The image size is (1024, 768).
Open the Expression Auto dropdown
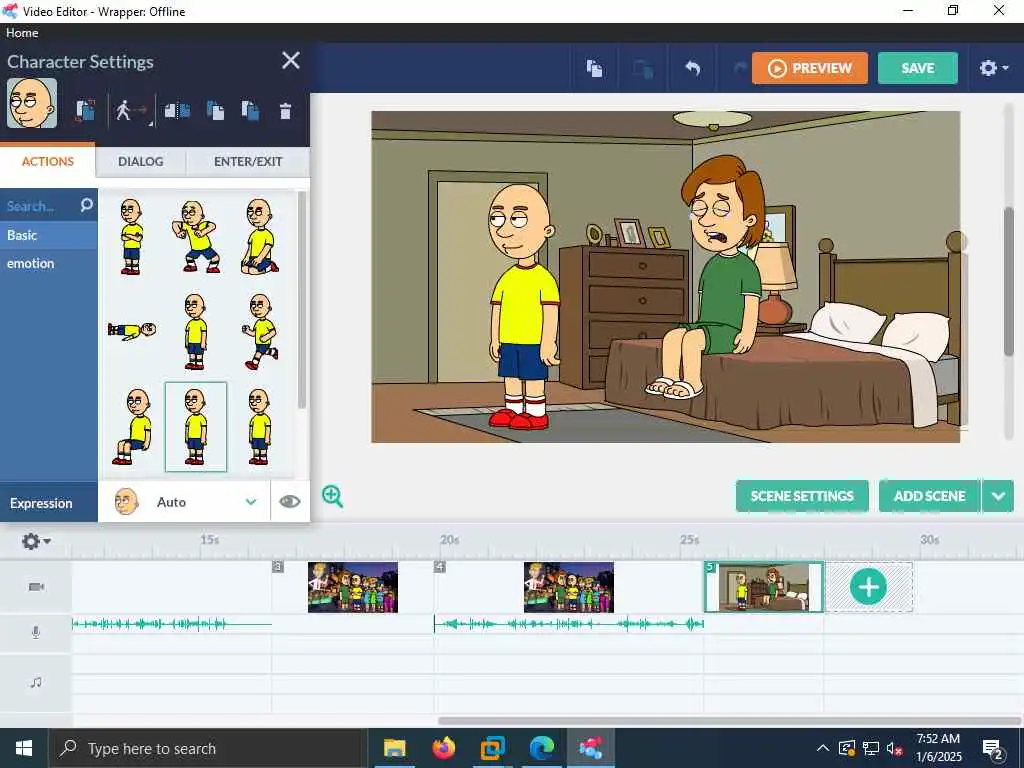pos(185,502)
